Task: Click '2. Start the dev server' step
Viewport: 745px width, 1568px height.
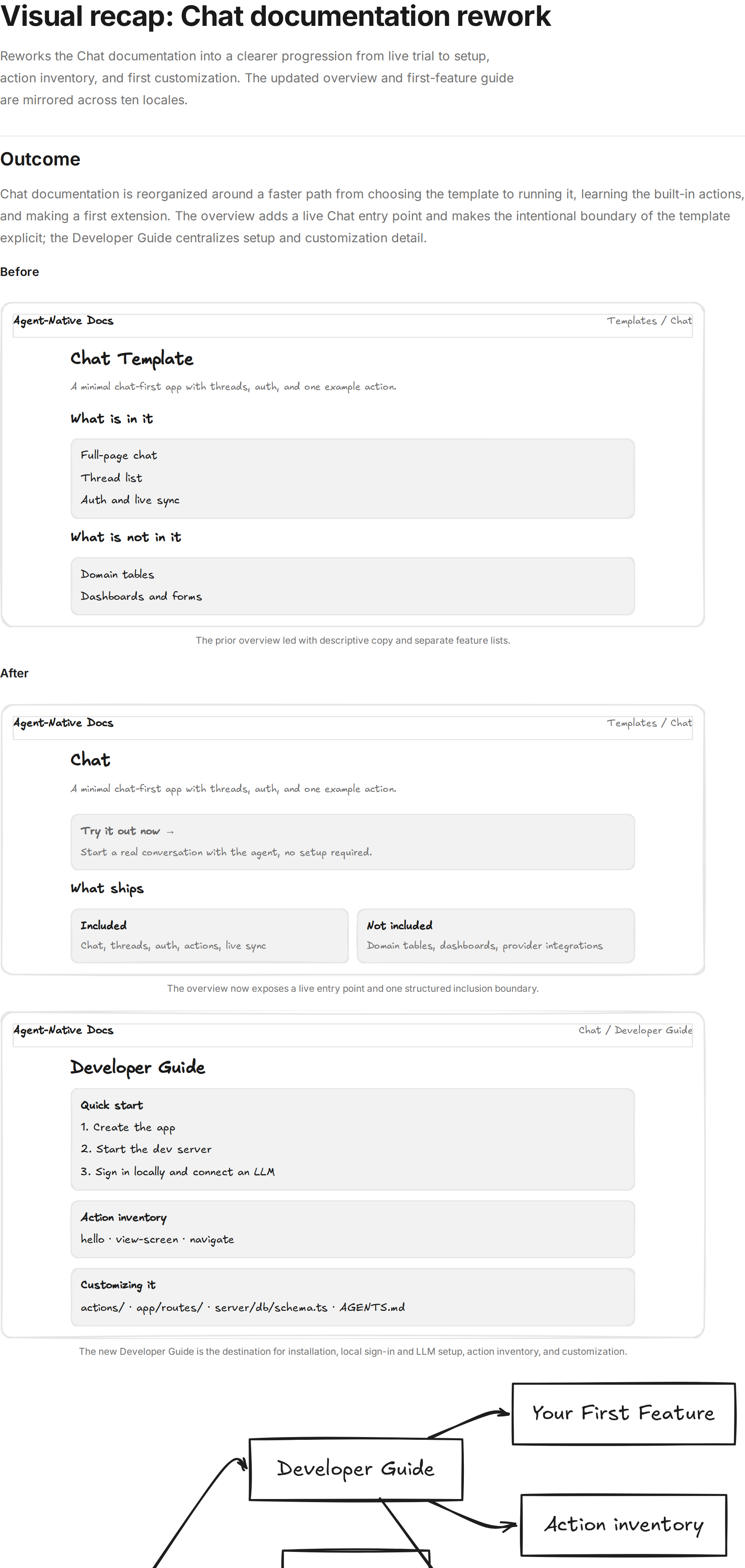Action: [146, 1149]
